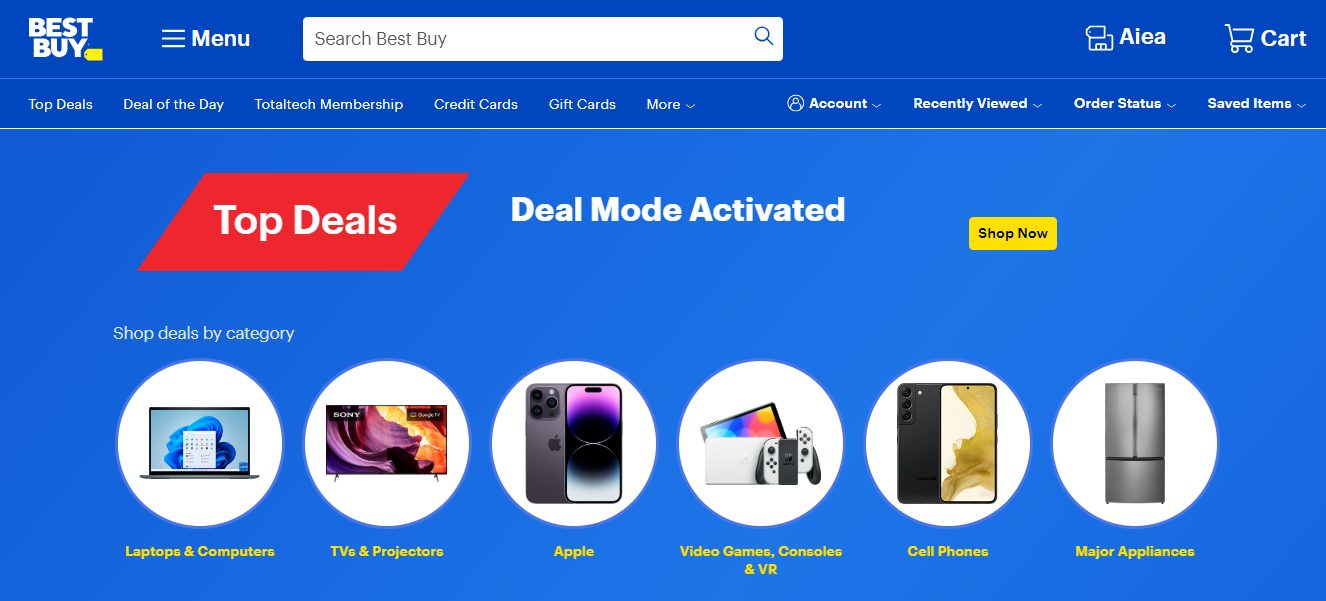Open the Aiea store location icon
The image size is (1326, 601).
point(1099,38)
